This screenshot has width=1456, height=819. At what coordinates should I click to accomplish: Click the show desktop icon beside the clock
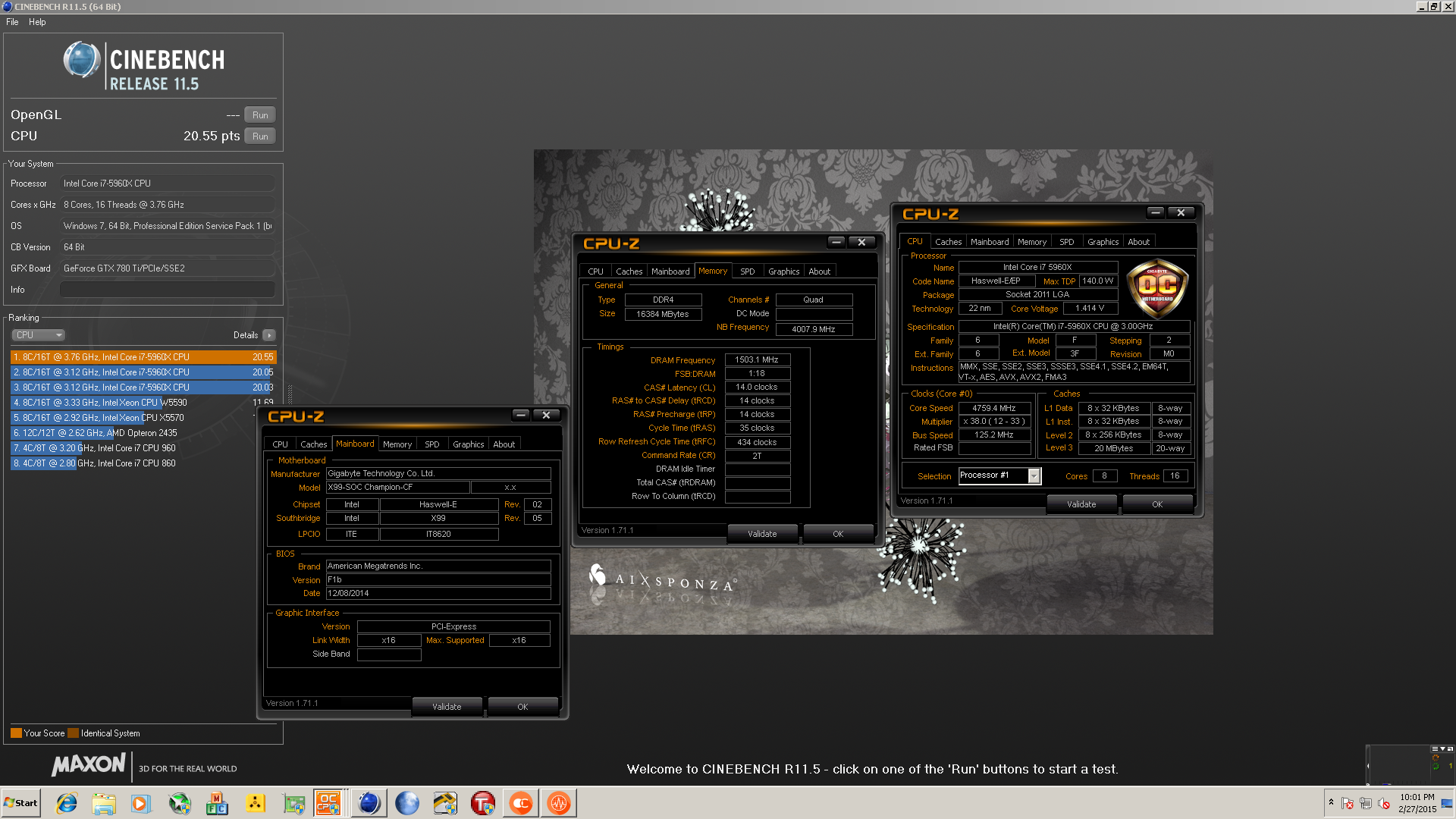click(x=1448, y=803)
